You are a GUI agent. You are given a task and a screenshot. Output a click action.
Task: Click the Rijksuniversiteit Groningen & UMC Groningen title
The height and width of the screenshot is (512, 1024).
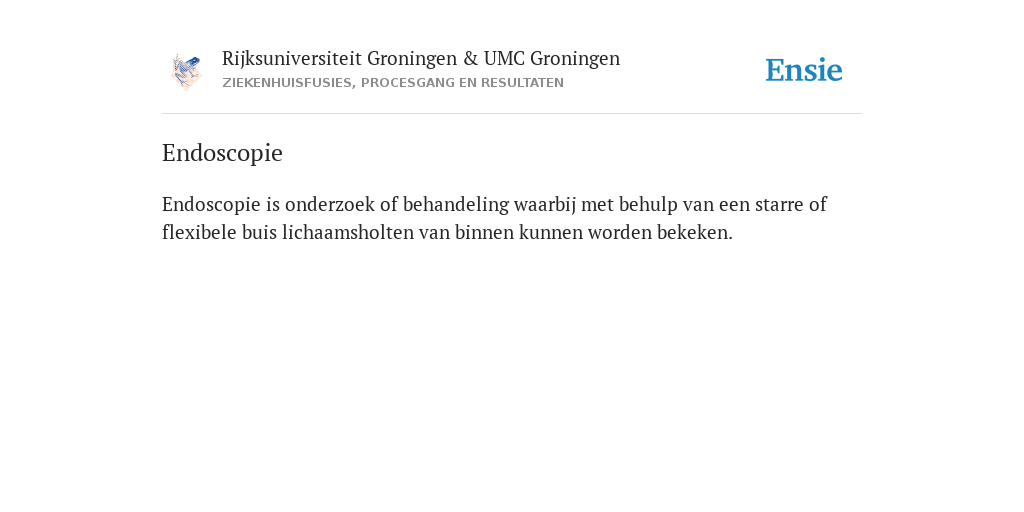(x=421, y=59)
